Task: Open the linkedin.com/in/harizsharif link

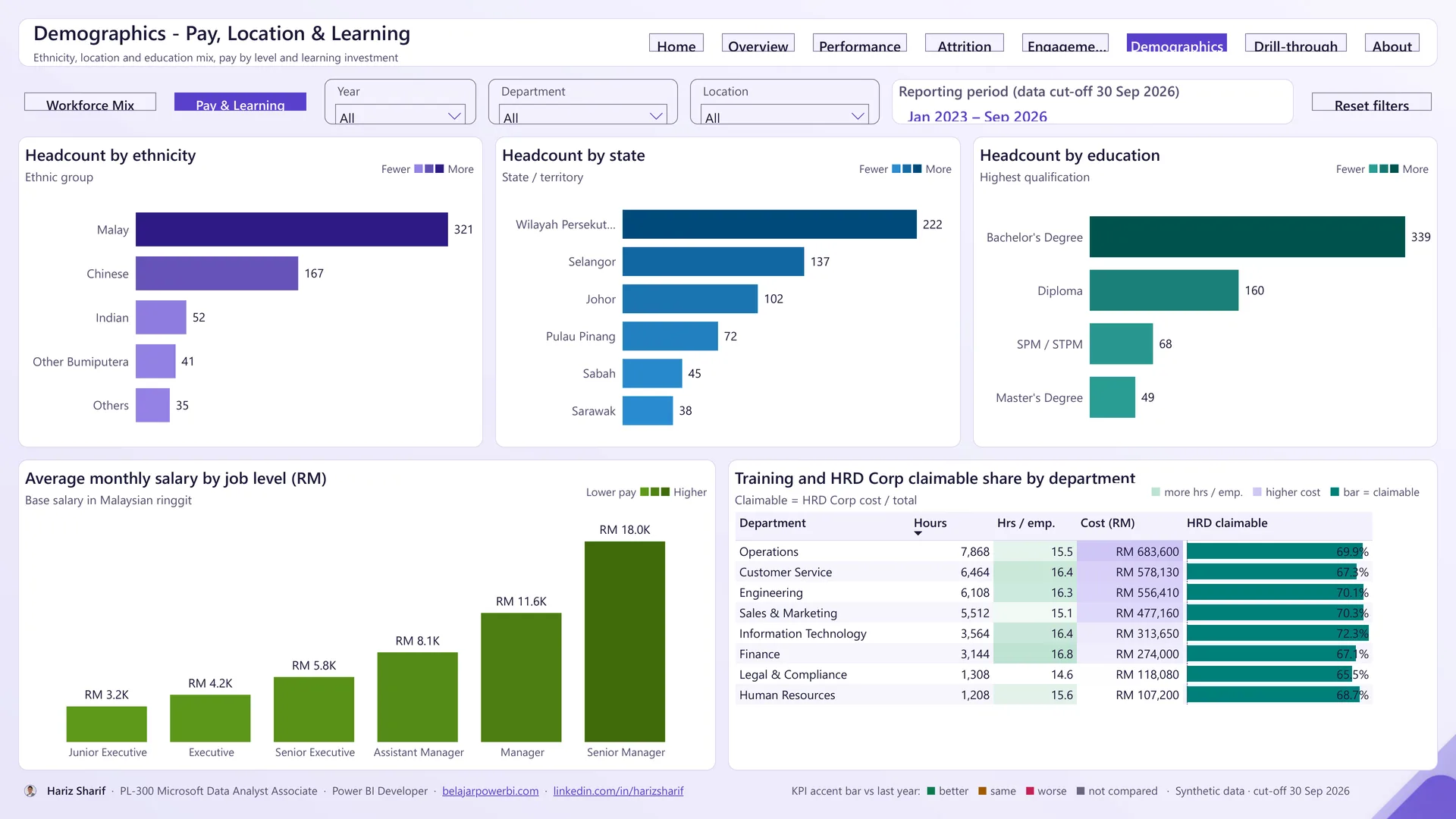Action: pyautogui.click(x=618, y=791)
